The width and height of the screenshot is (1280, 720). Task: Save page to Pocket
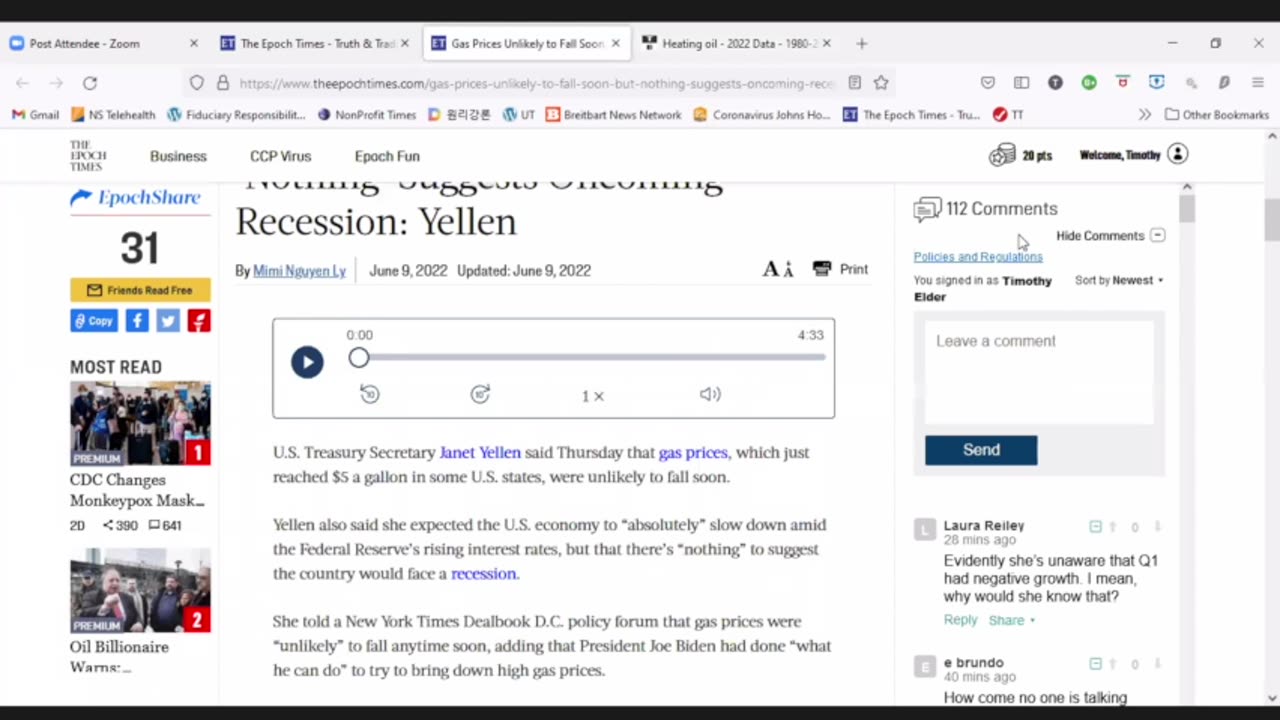coord(988,83)
